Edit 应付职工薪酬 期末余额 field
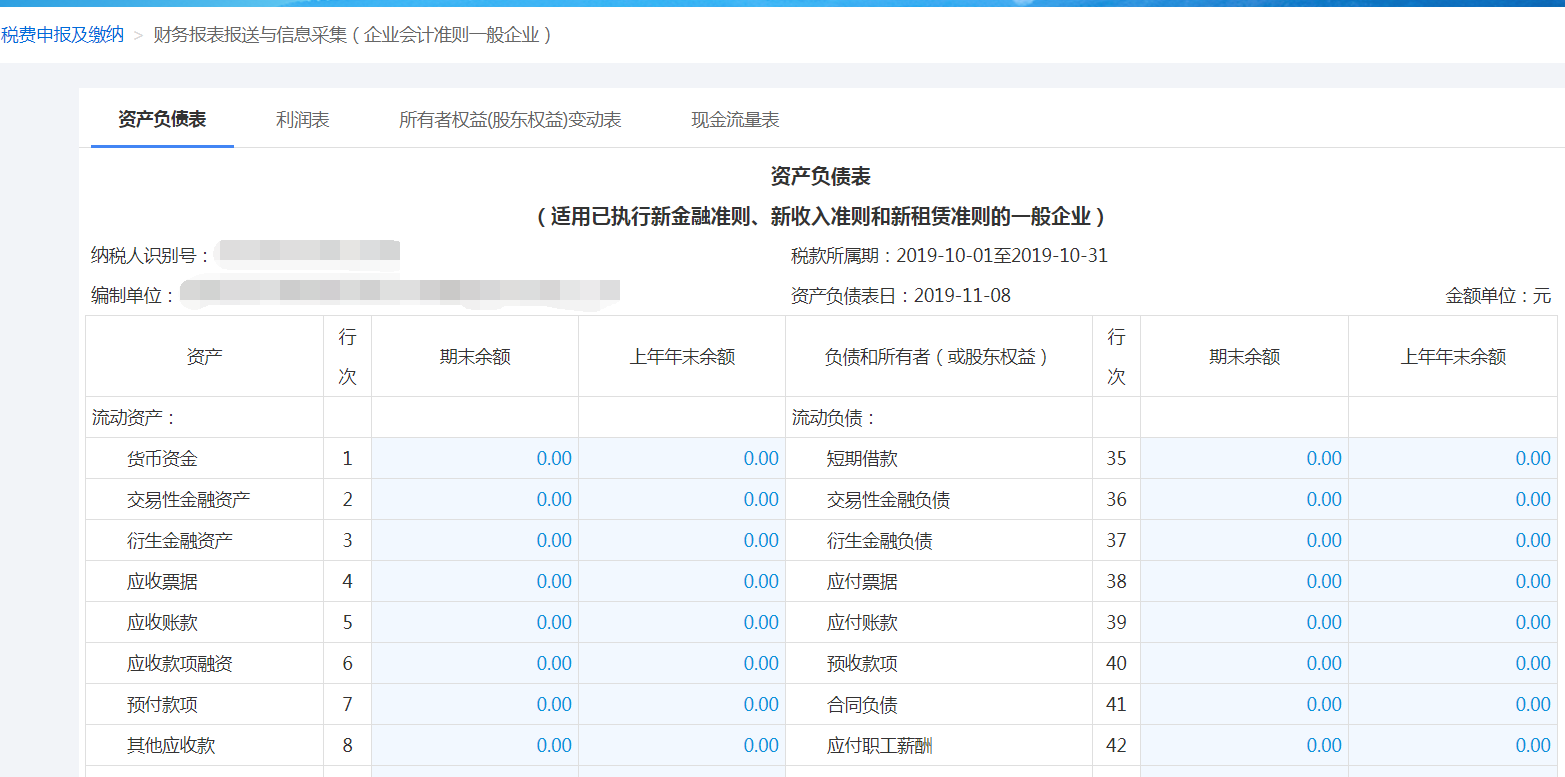The image size is (1565, 777). 1244,745
